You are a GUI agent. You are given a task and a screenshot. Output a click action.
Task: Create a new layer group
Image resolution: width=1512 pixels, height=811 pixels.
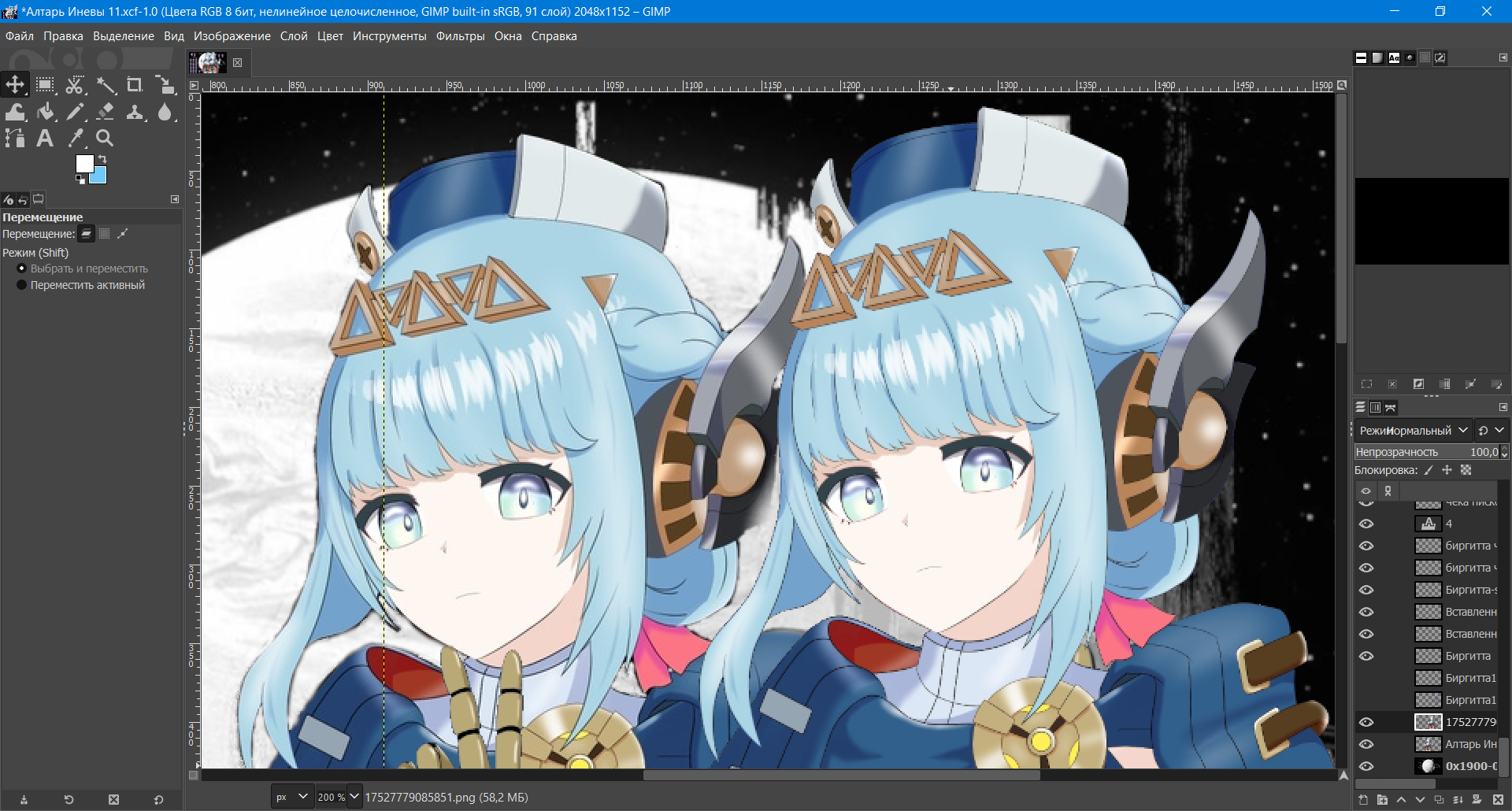(1382, 800)
